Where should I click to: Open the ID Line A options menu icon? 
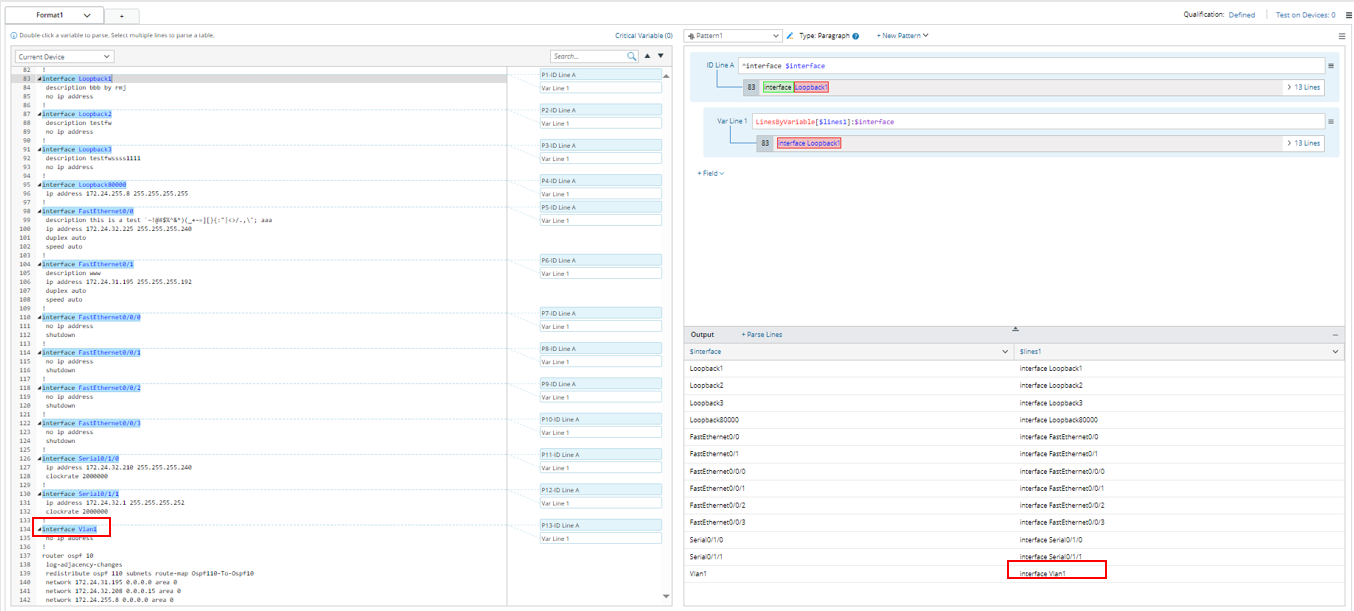[1331, 66]
